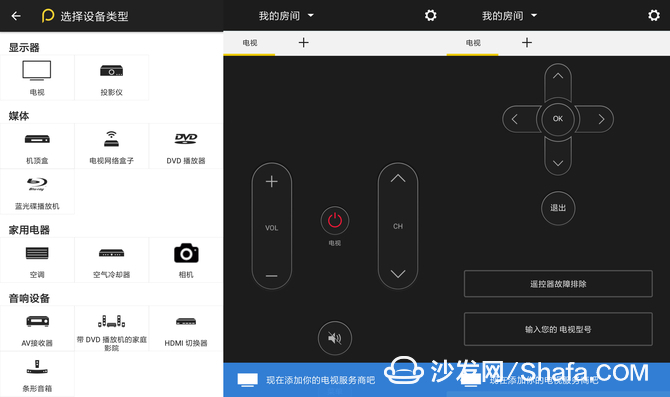Open the 输入您的电视型号 button
670x397 pixels.
pyautogui.click(x=558, y=329)
